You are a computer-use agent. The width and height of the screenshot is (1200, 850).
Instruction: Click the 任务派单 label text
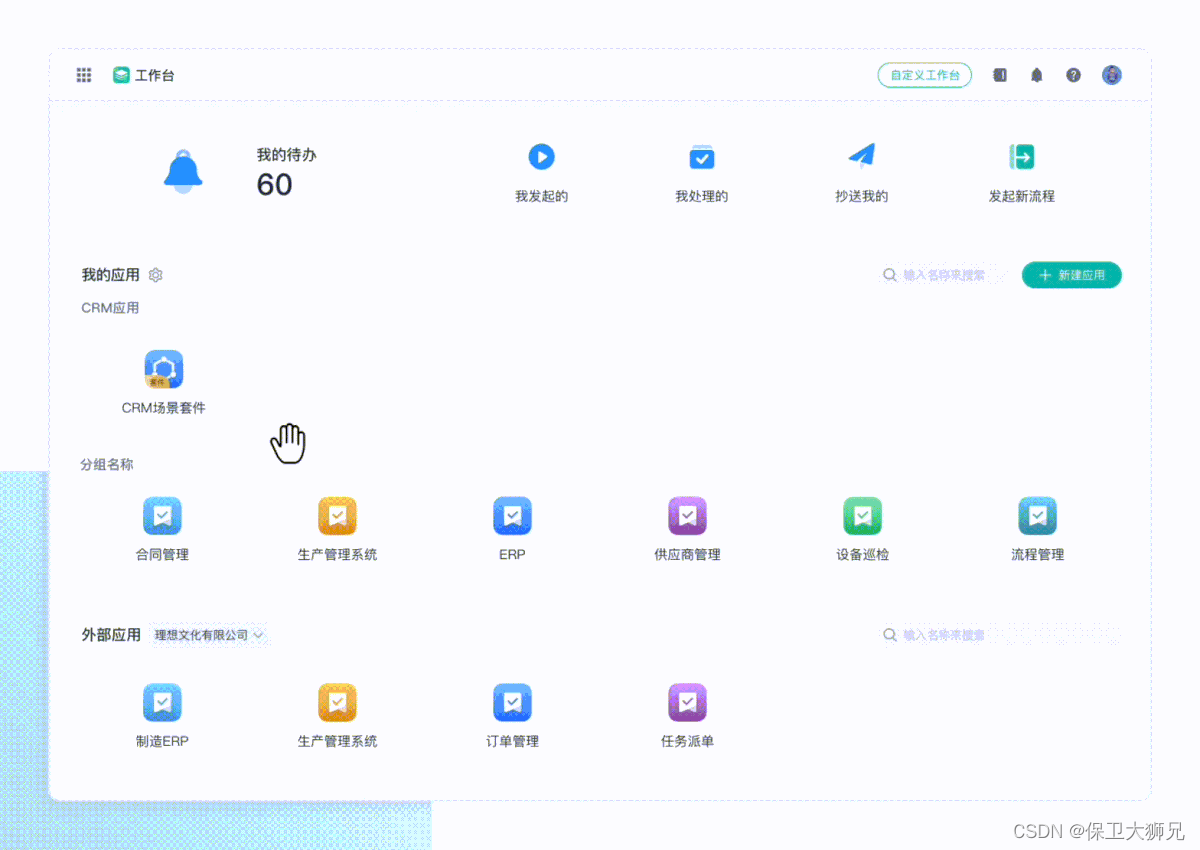687,741
